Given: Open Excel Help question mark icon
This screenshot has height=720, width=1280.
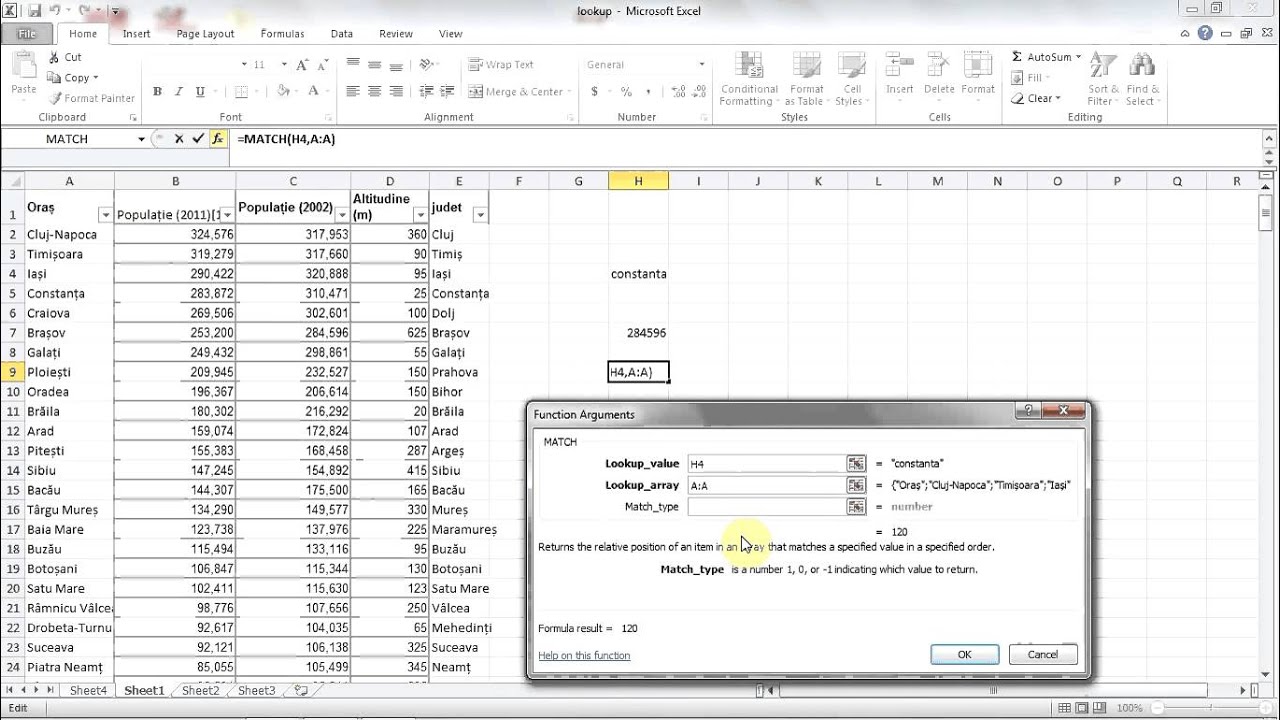Looking at the screenshot, I should point(1205,33).
